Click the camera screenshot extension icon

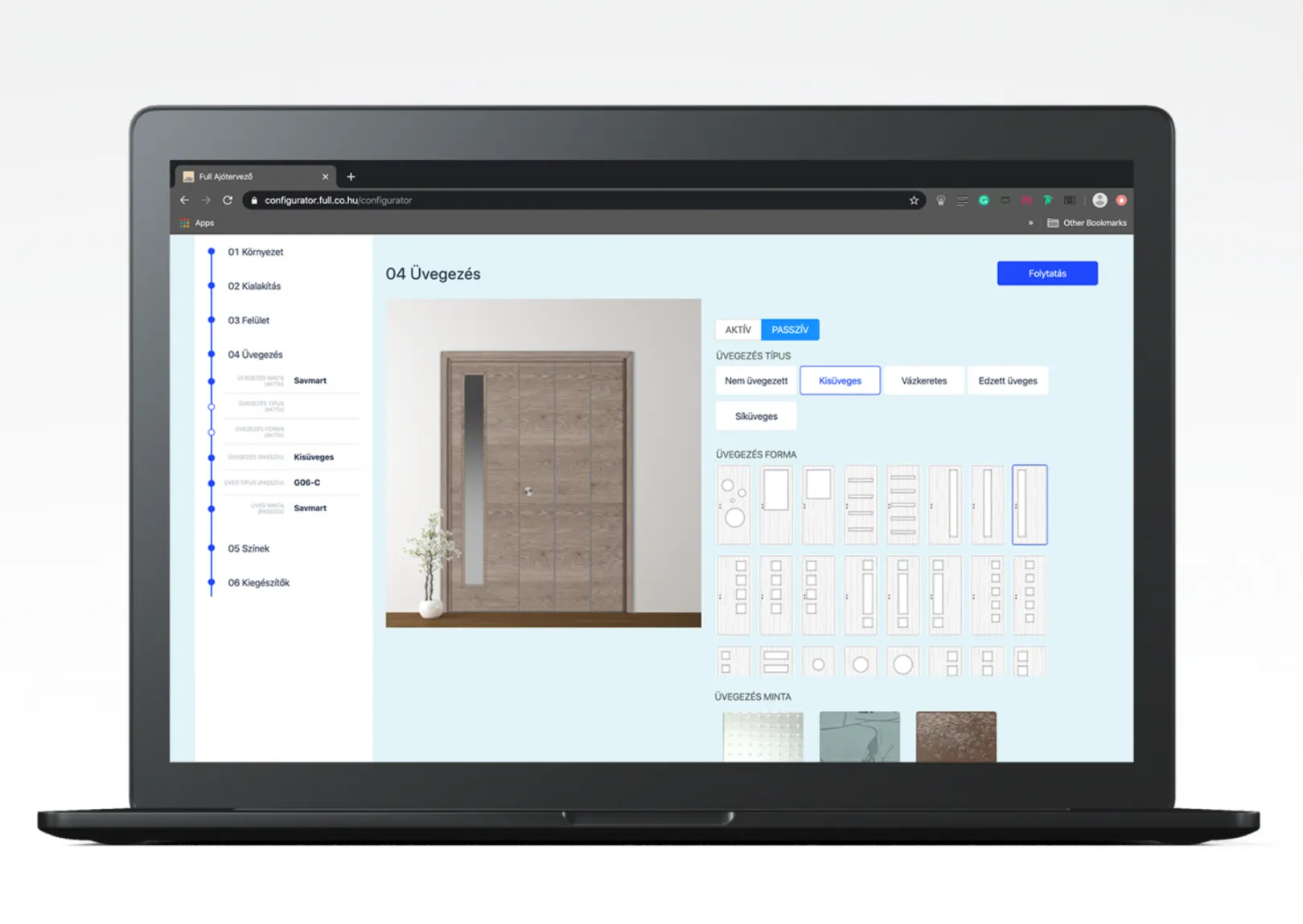tap(1069, 200)
